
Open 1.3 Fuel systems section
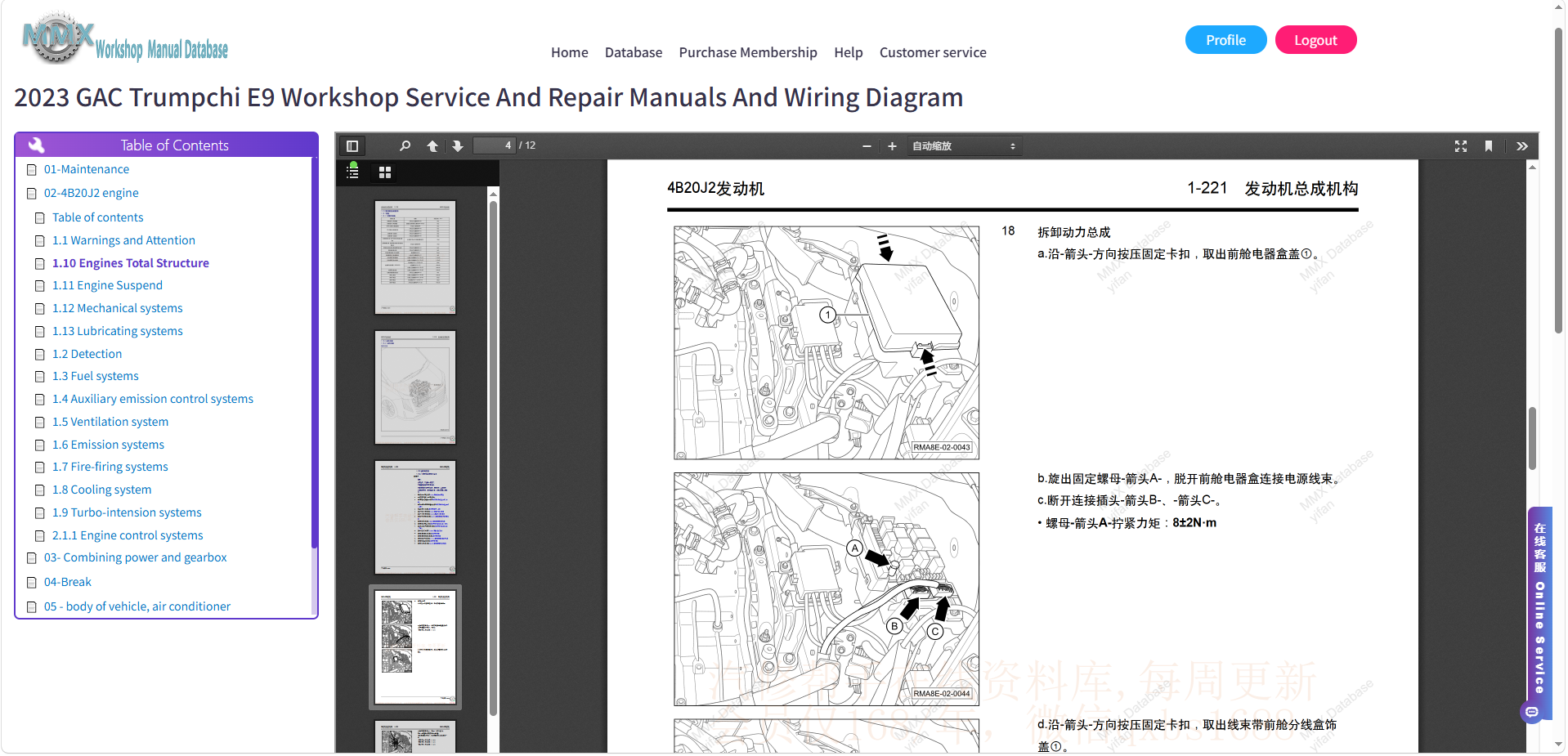[96, 376]
